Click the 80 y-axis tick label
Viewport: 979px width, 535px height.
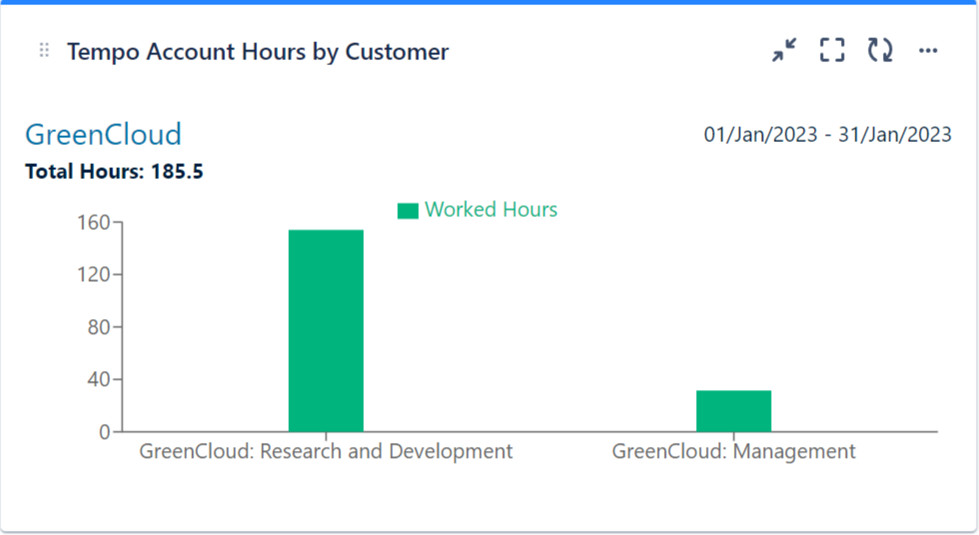[97, 327]
